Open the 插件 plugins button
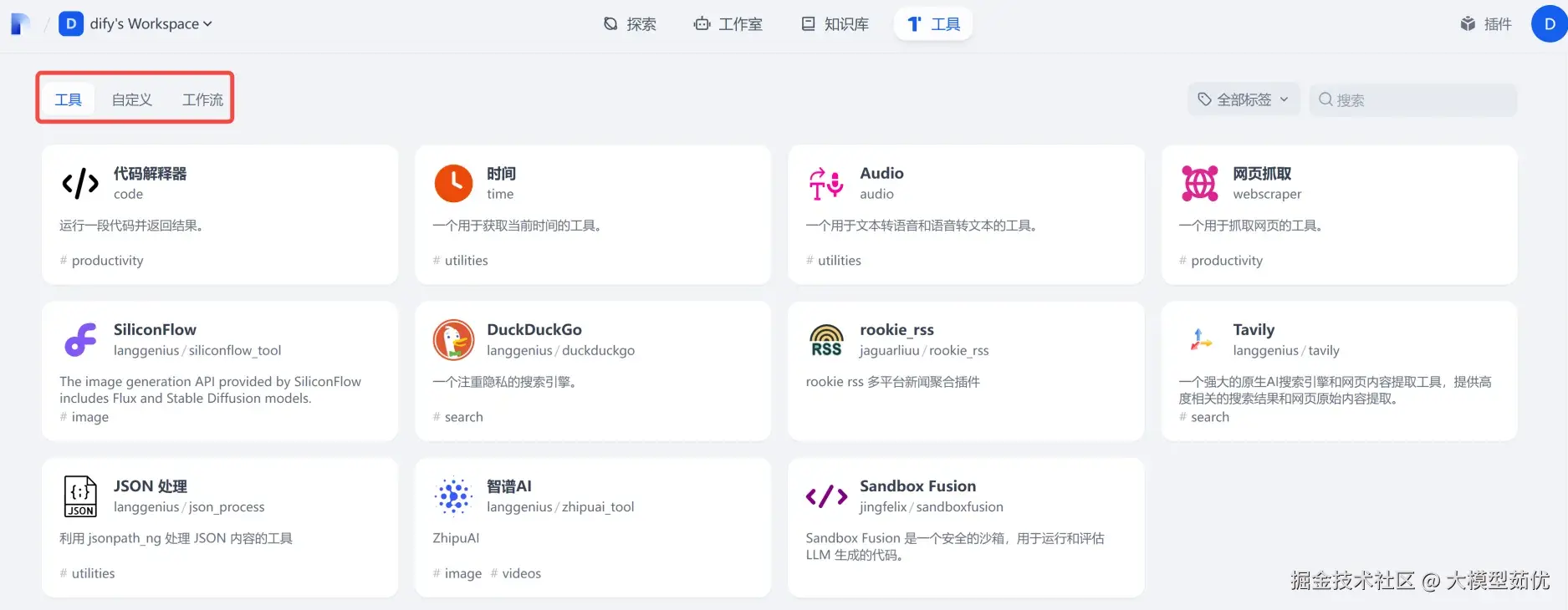The width and height of the screenshot is (1568, 610). pyautogui.click(x=1486, y=24)
